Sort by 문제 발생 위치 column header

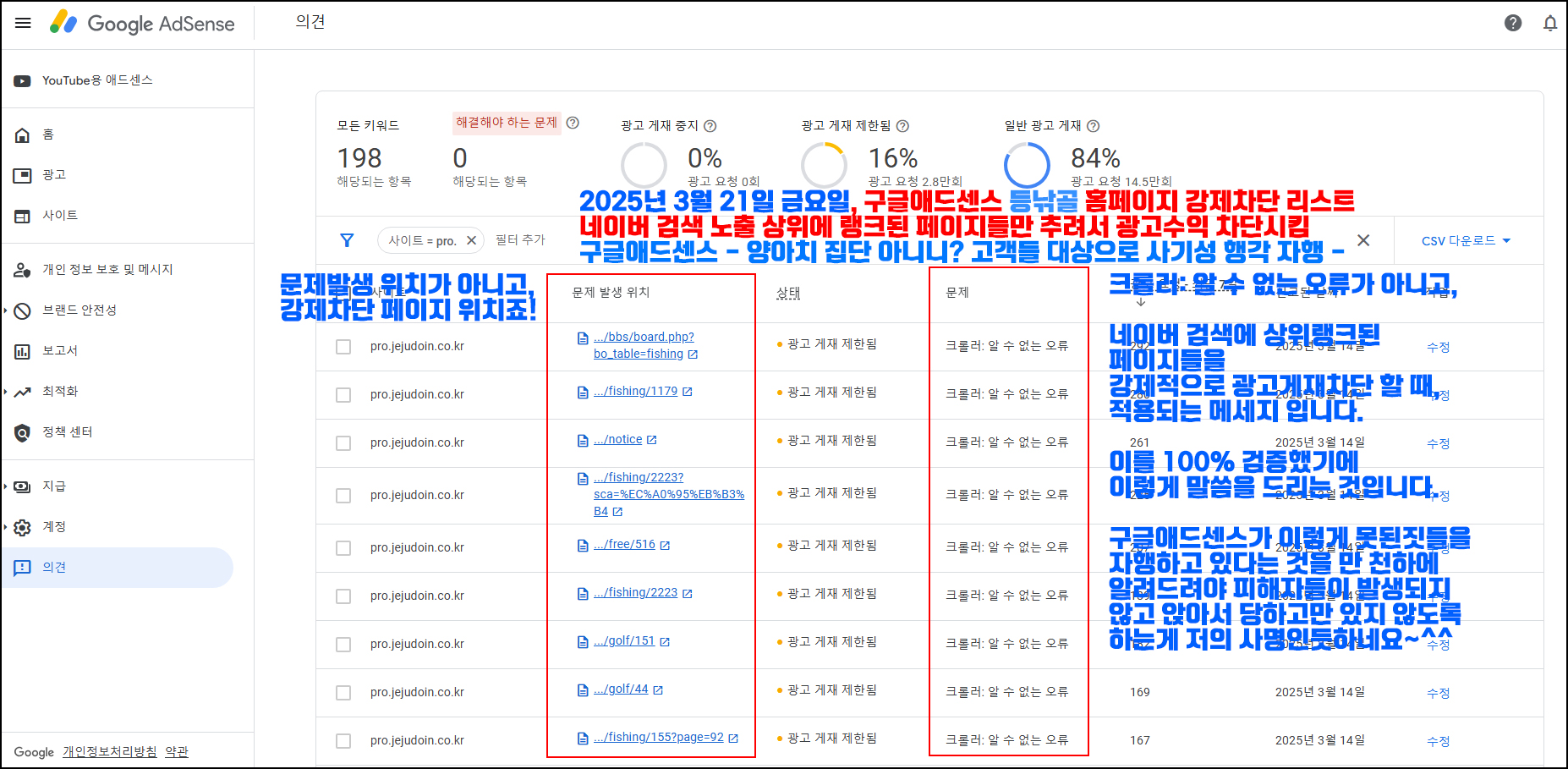[x=611, y=293]
